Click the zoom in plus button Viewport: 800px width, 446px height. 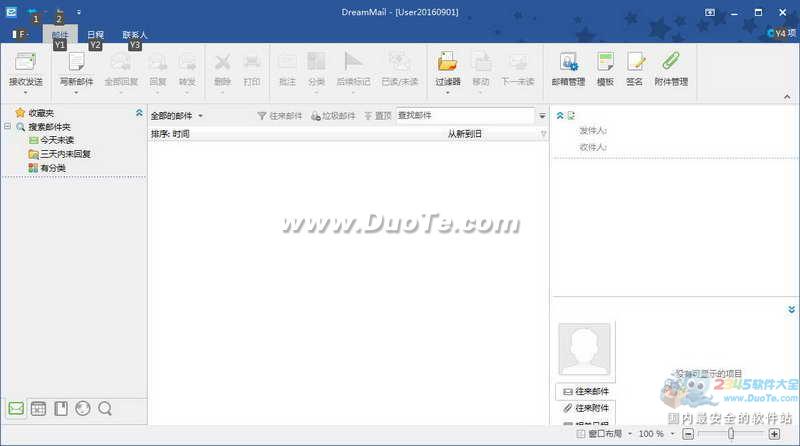click(774, 434)
